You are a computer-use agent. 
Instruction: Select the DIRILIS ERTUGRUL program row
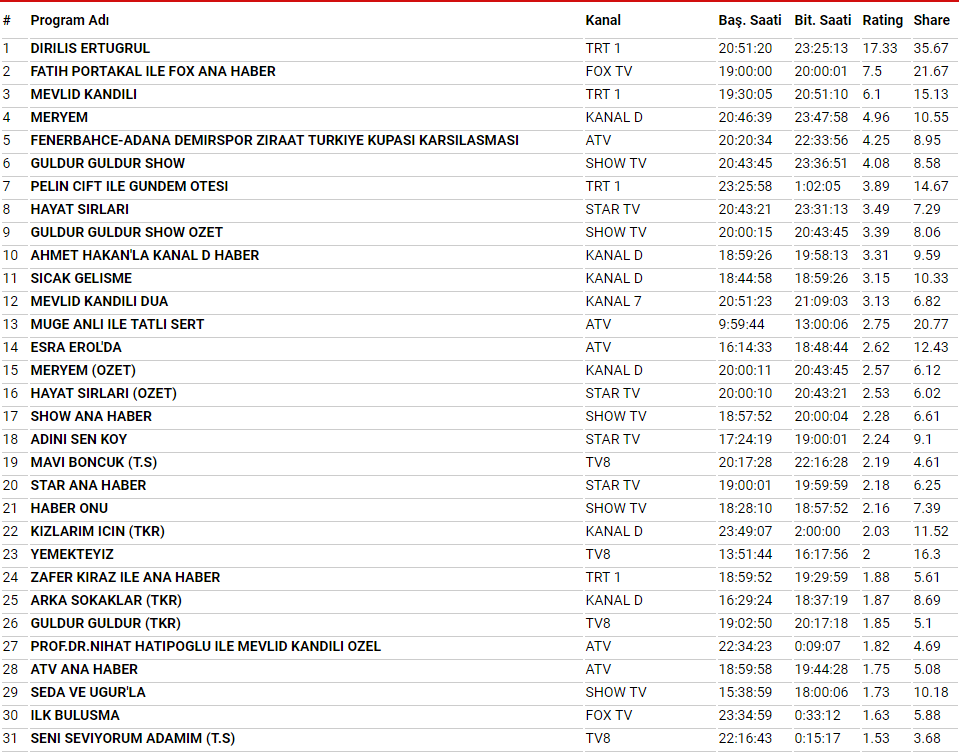tap(90, 48)
